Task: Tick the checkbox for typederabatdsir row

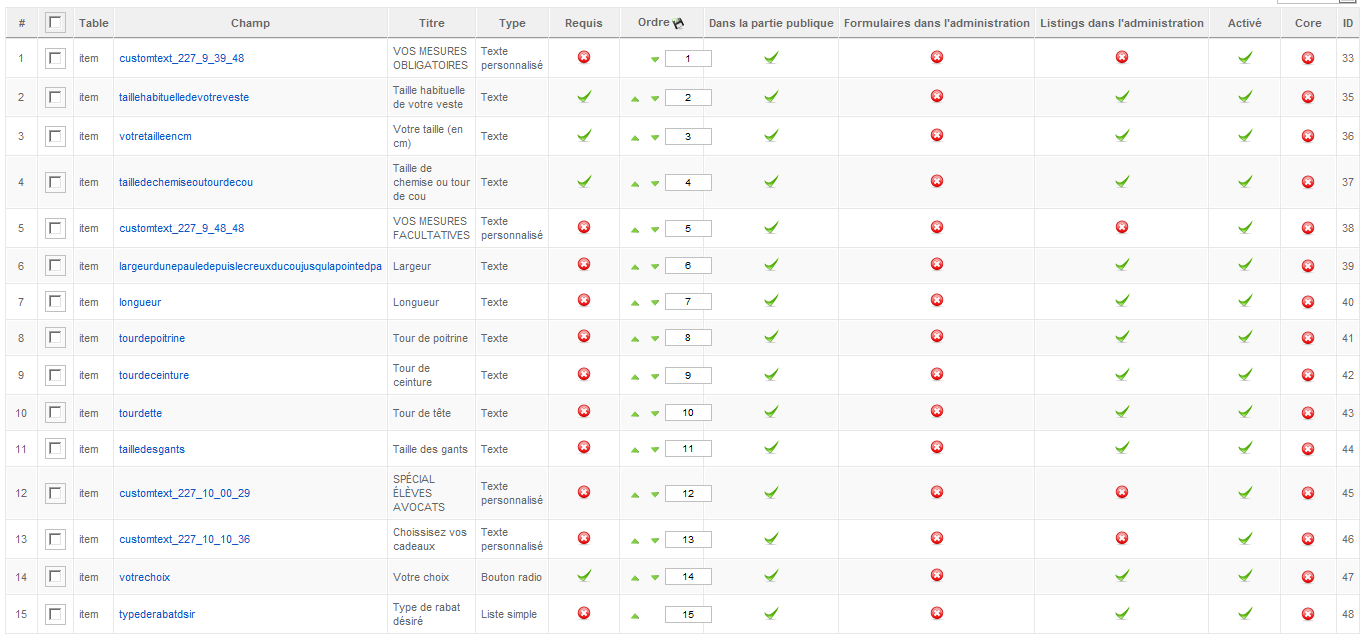Action: (56, 614)
